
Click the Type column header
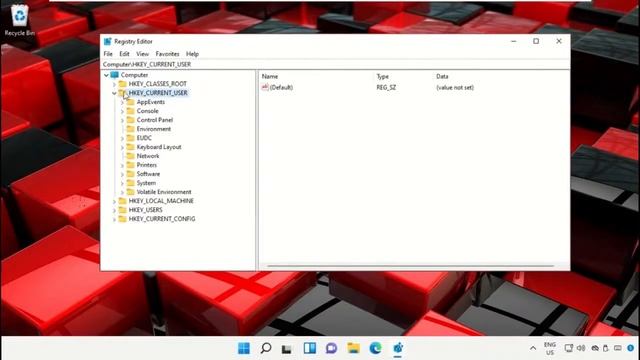point(382,76)
